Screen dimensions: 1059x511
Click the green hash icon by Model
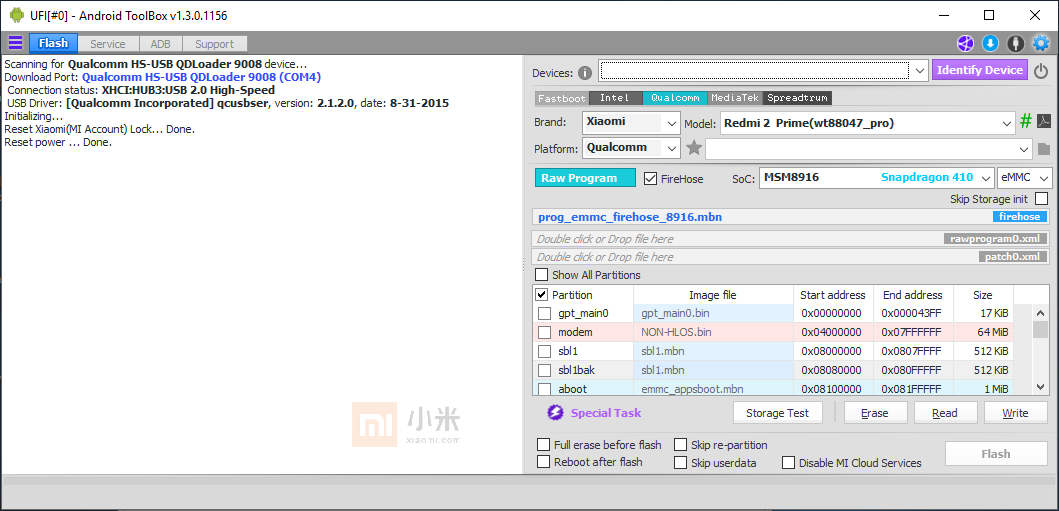click(x=1026, y=122)
